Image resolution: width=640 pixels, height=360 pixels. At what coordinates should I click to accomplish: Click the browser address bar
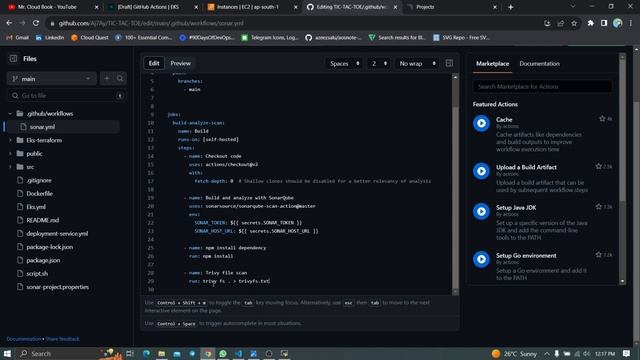click(x=294, y=23)
